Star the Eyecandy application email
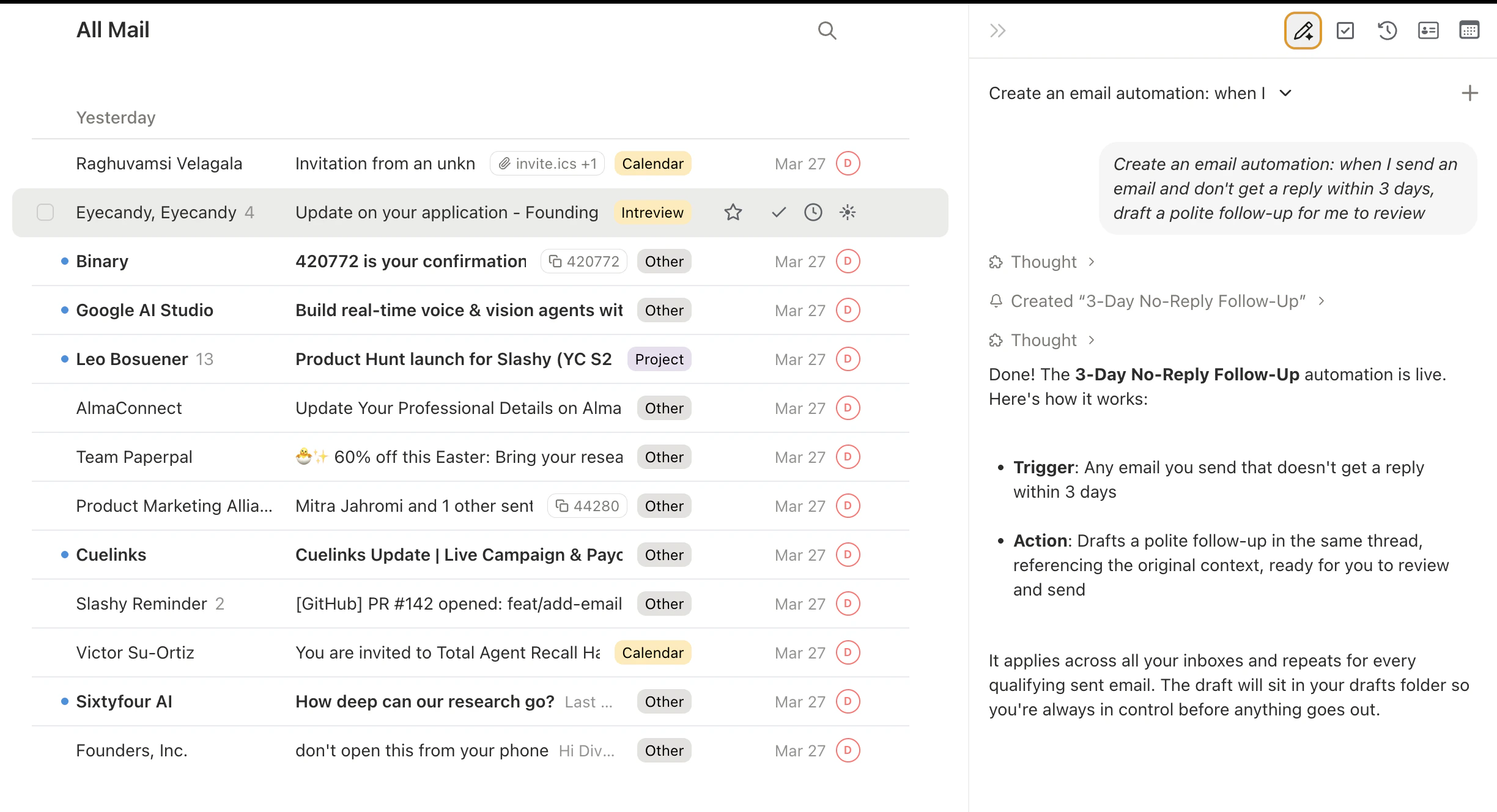This screenshot has height=812, width=1497. pos(732,212)
